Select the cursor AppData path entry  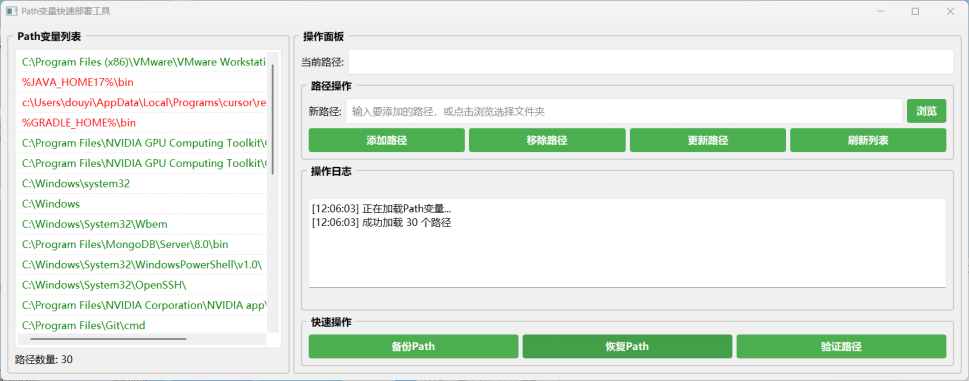coord(143,103)
